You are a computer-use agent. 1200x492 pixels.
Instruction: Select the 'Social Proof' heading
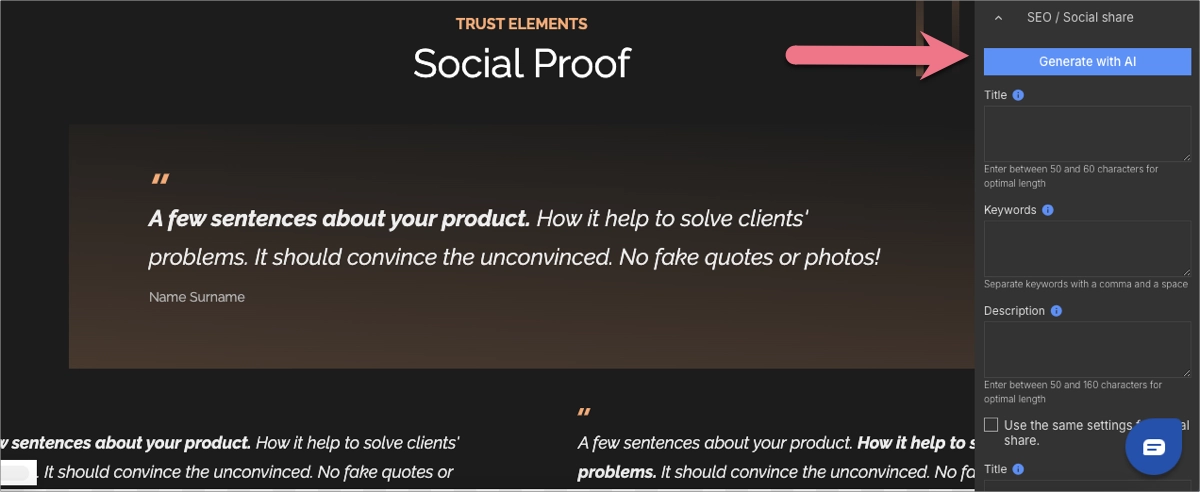[x=521, y=63]
